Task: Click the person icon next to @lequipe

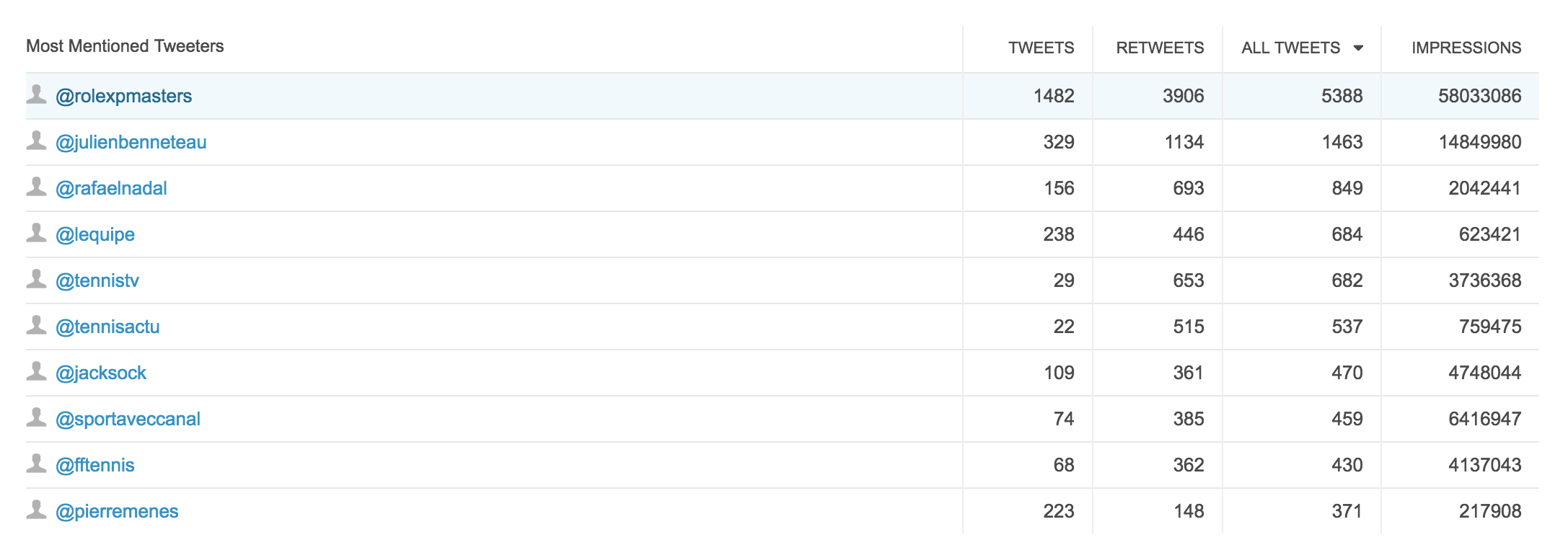Action: click(36, 233)
